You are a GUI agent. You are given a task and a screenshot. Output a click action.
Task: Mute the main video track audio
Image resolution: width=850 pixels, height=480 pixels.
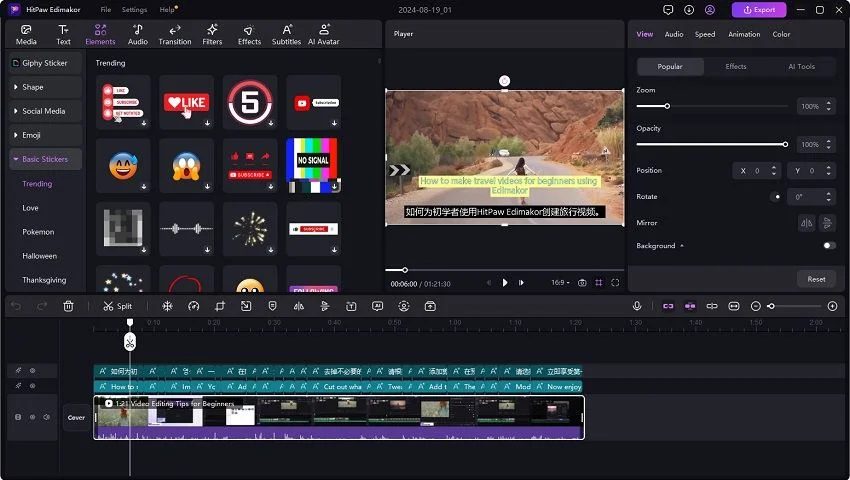47,417
